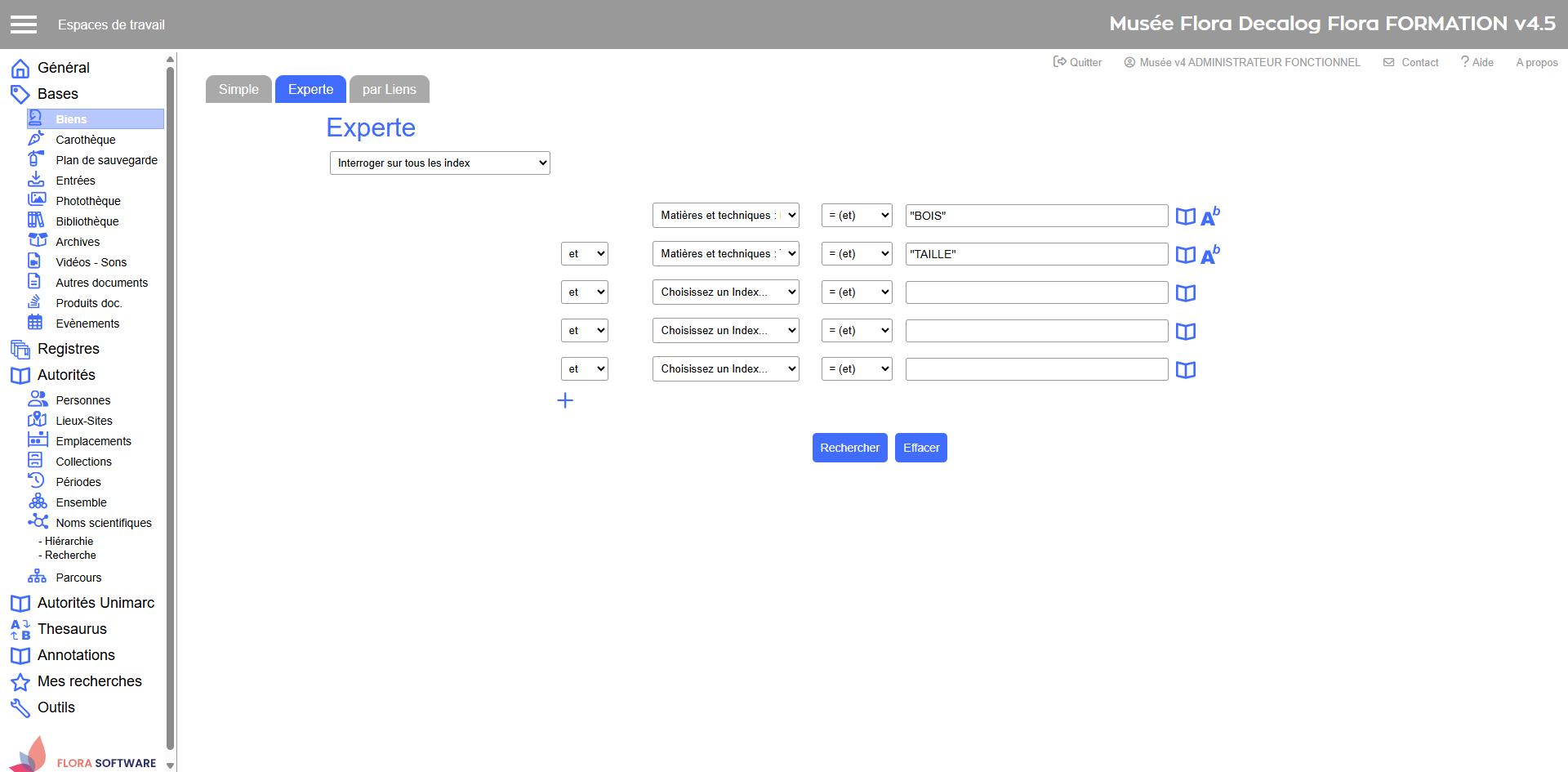The height and width of the screenshot is (772, 1568).
Task: Open the "et" operator dropdown on the second row
Action: (585, 254)
